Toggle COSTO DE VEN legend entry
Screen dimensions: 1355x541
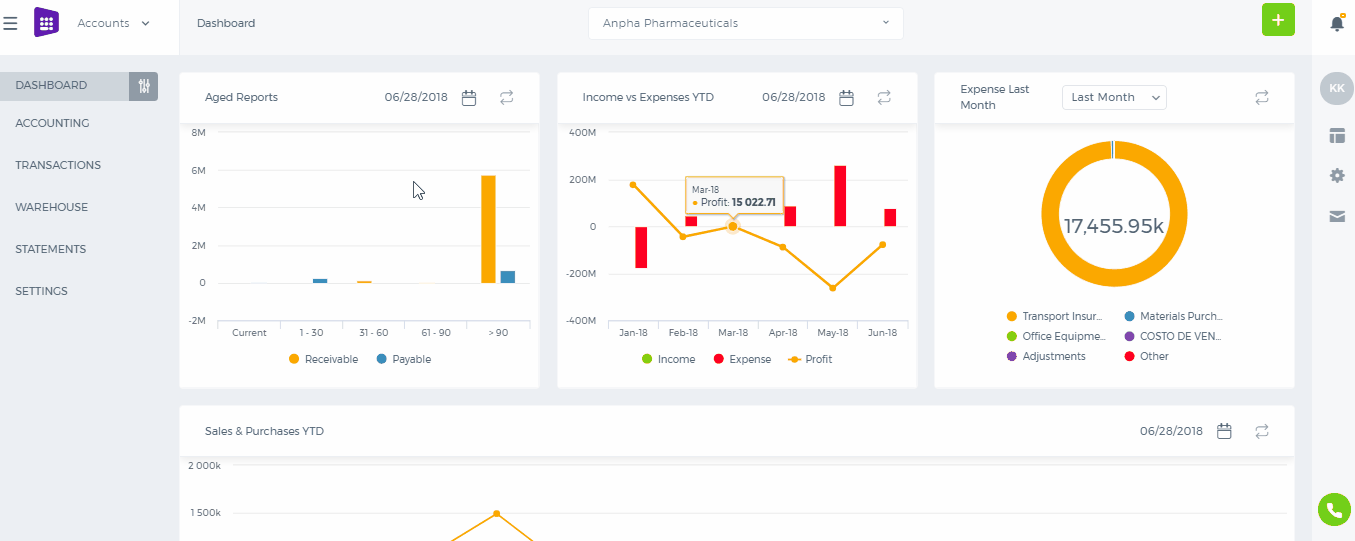click(1173, 336)
